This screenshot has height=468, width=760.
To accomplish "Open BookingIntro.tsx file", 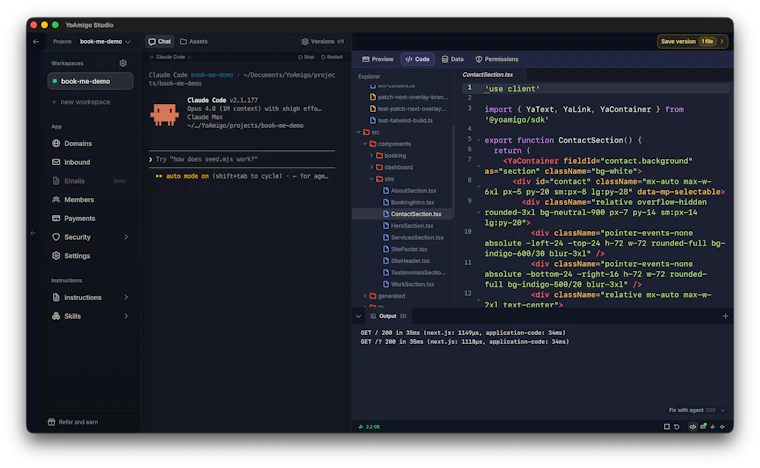I will pyautogui.click(x=412, y=202).
